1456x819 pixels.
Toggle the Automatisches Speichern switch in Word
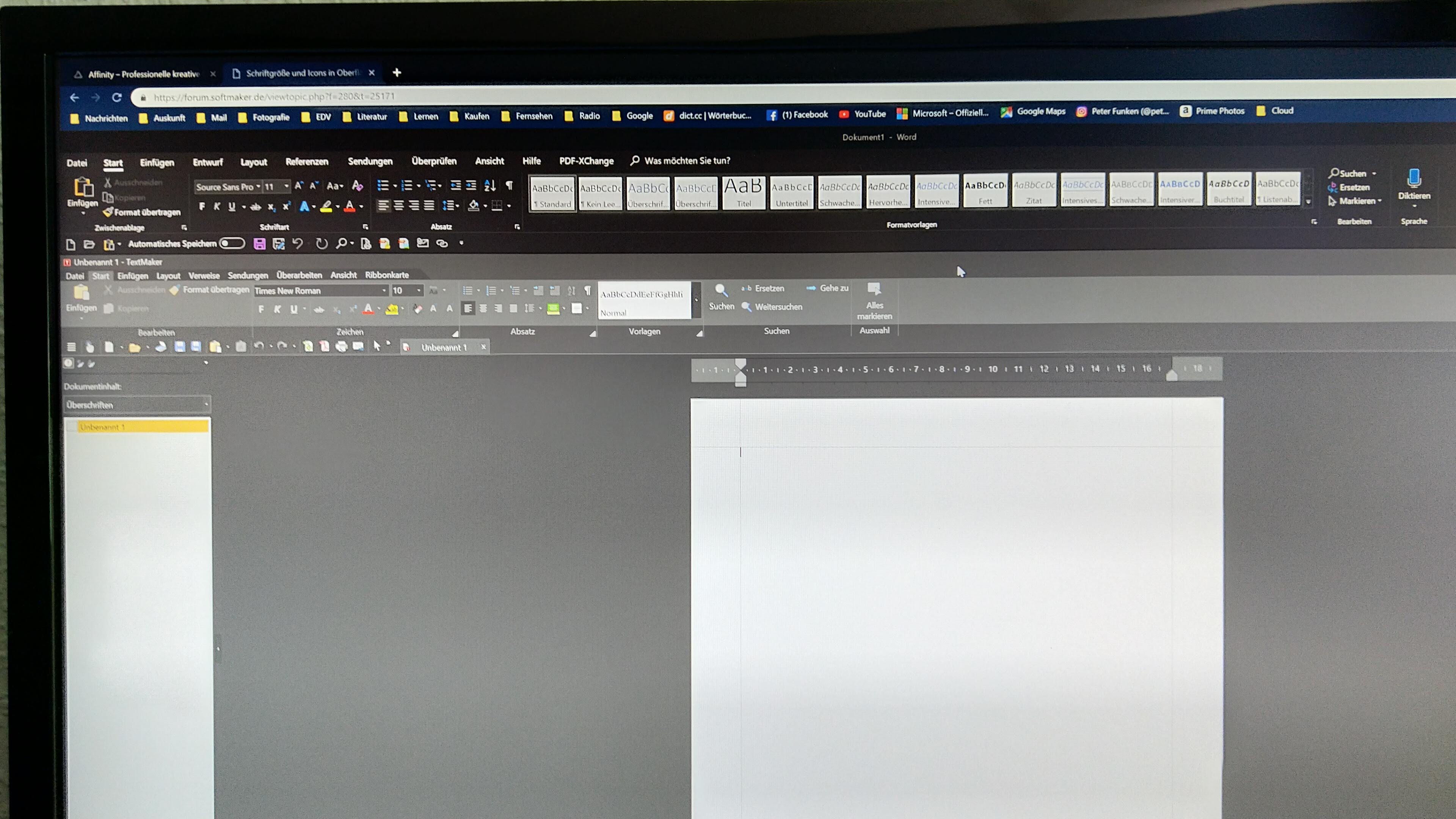coord(232,243)
